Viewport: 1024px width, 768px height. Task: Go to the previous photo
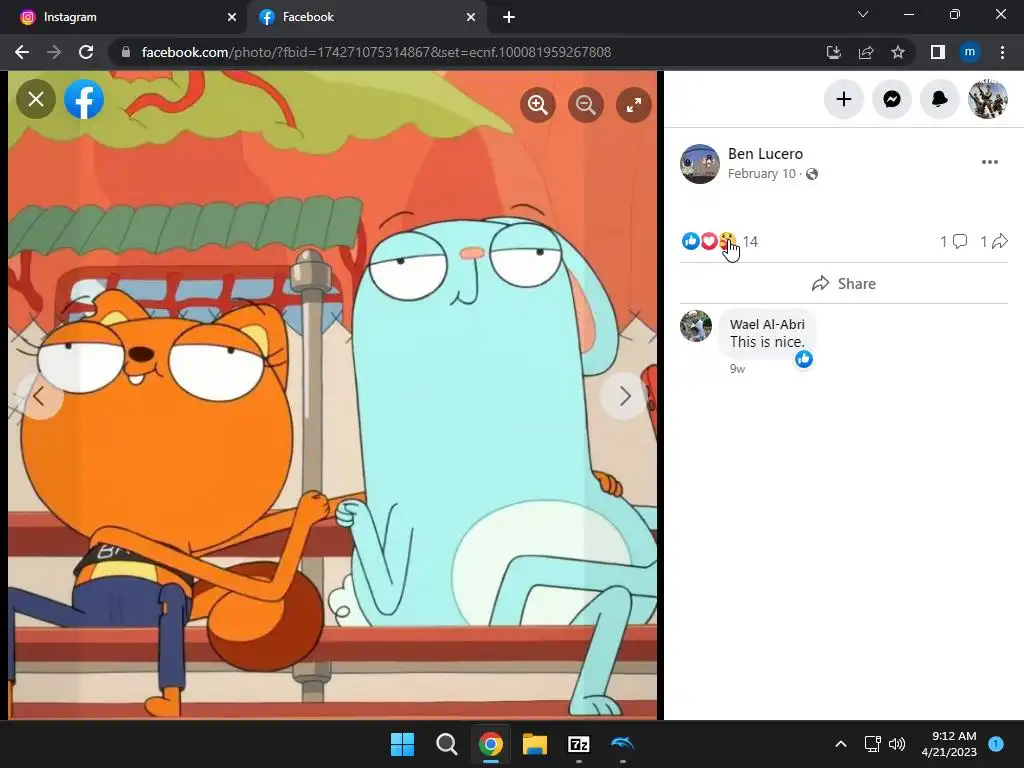click(x=39, y=396)
